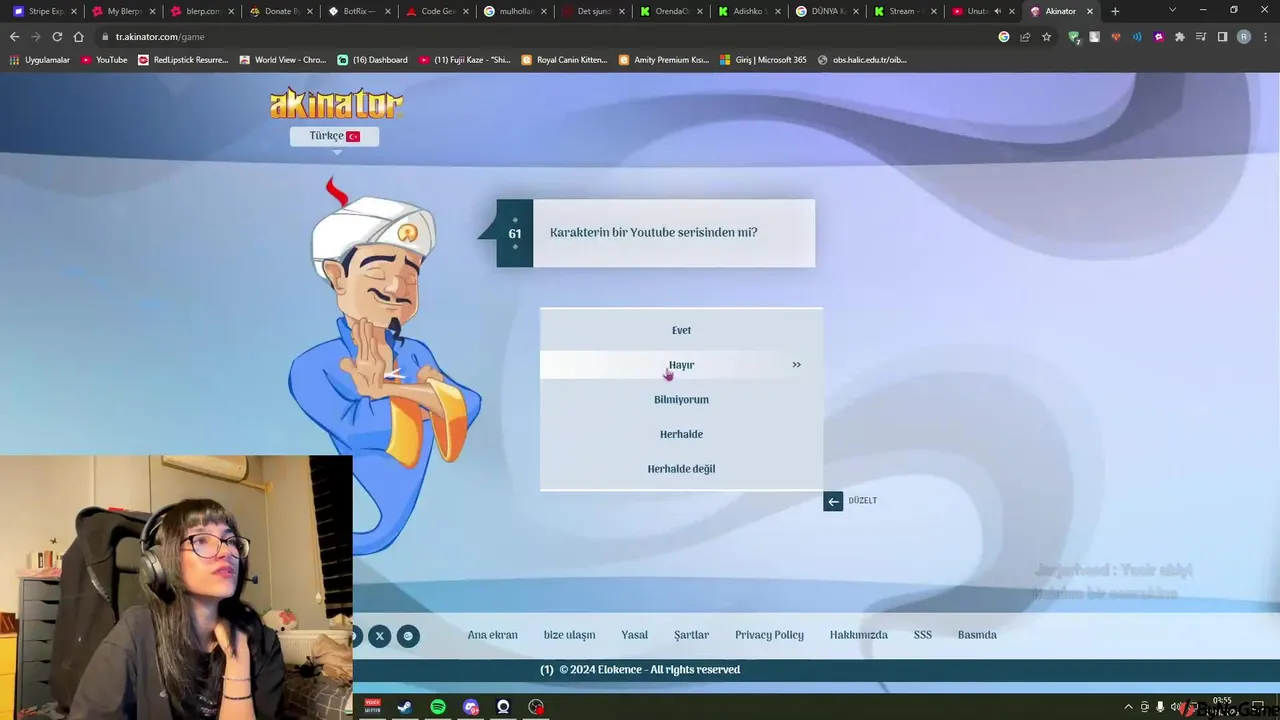
Task: Click the share page icon
Action: tap(1025, 37)
